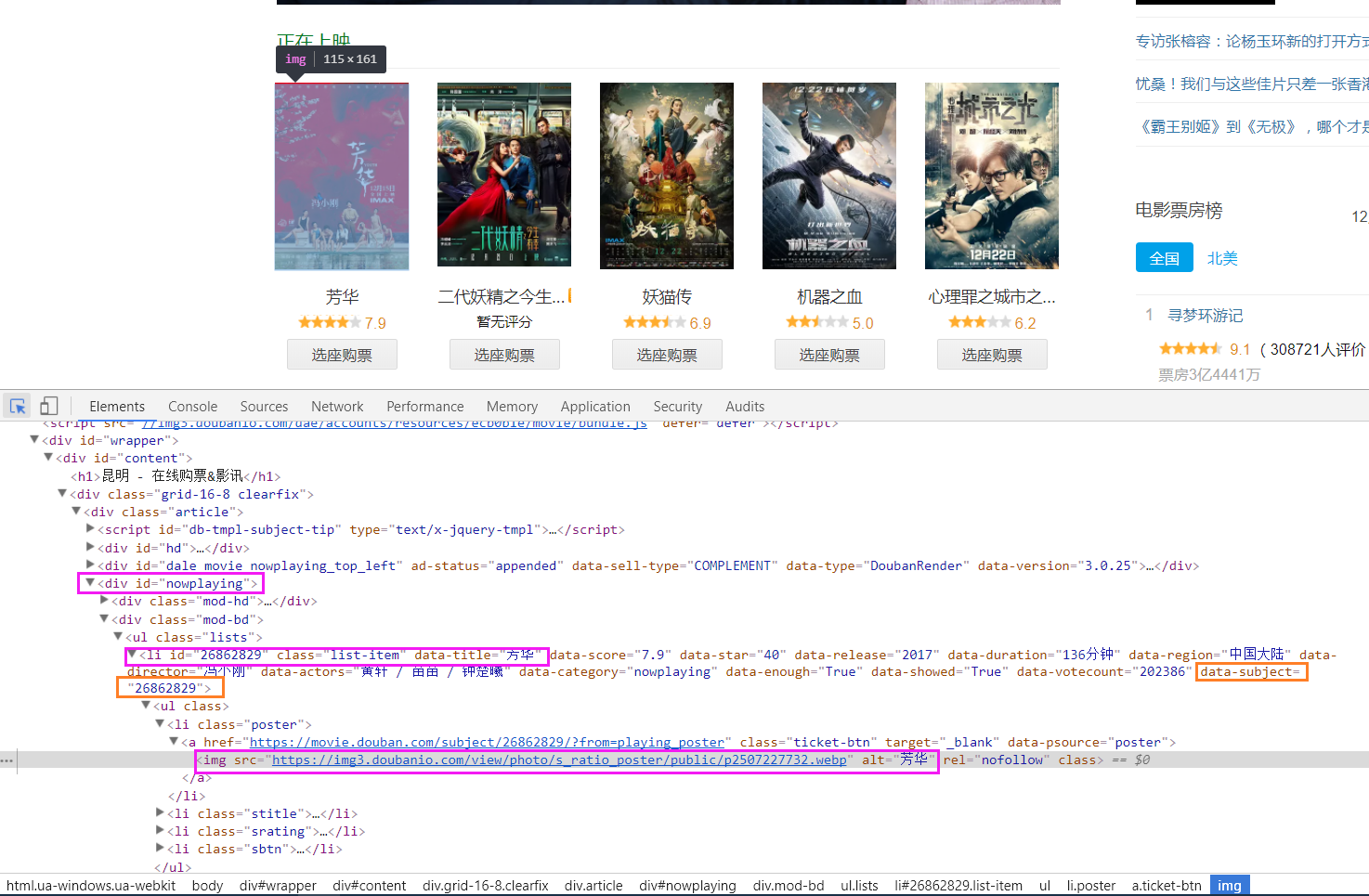
Task: Collapse the div class="mod-bd" node
Action: pos(104,619)
